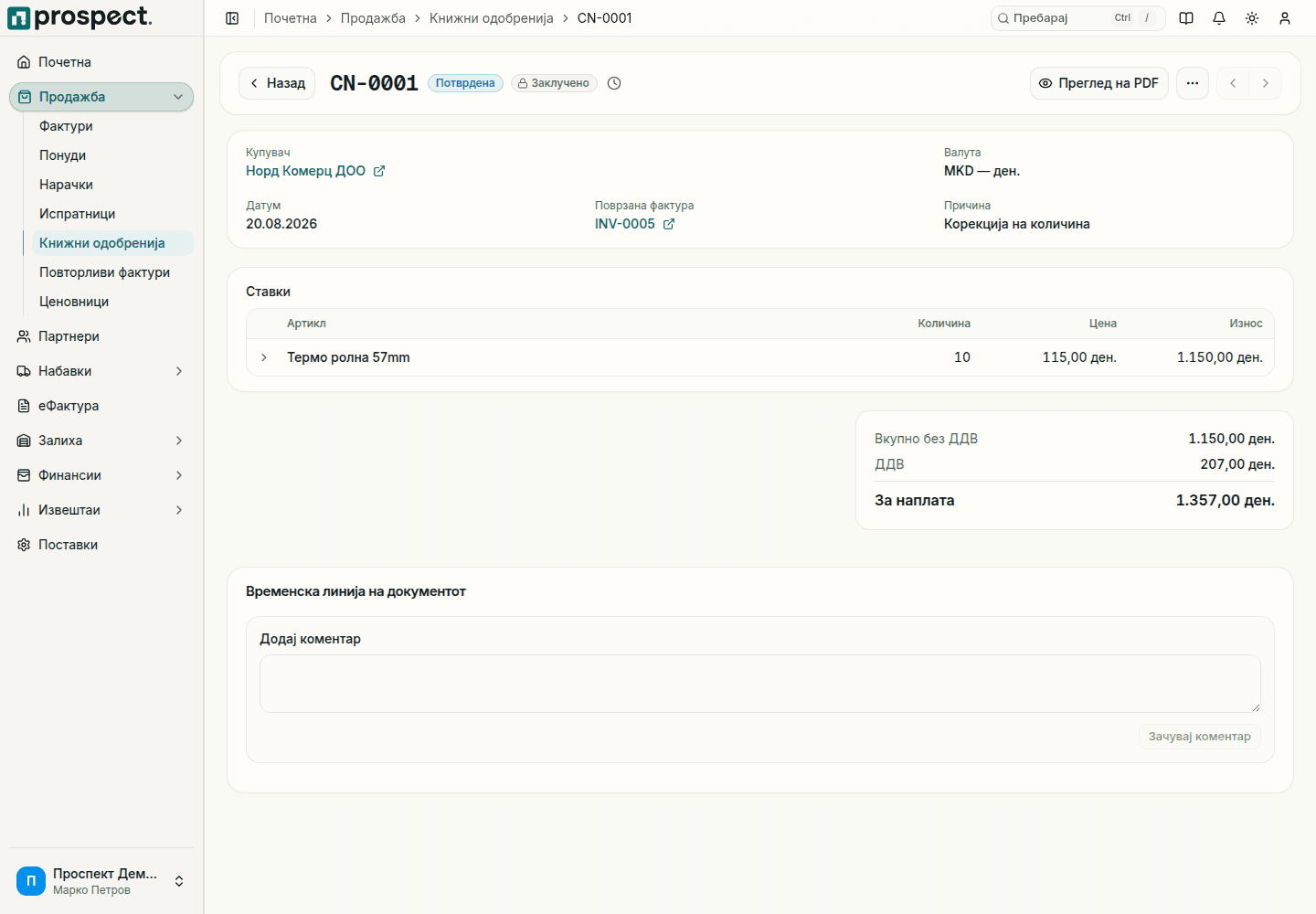Expand the Термо ролна 57mm row
Image resolution: width=1316 pixels, height=914 pixels.
click(x=264, y=357)
